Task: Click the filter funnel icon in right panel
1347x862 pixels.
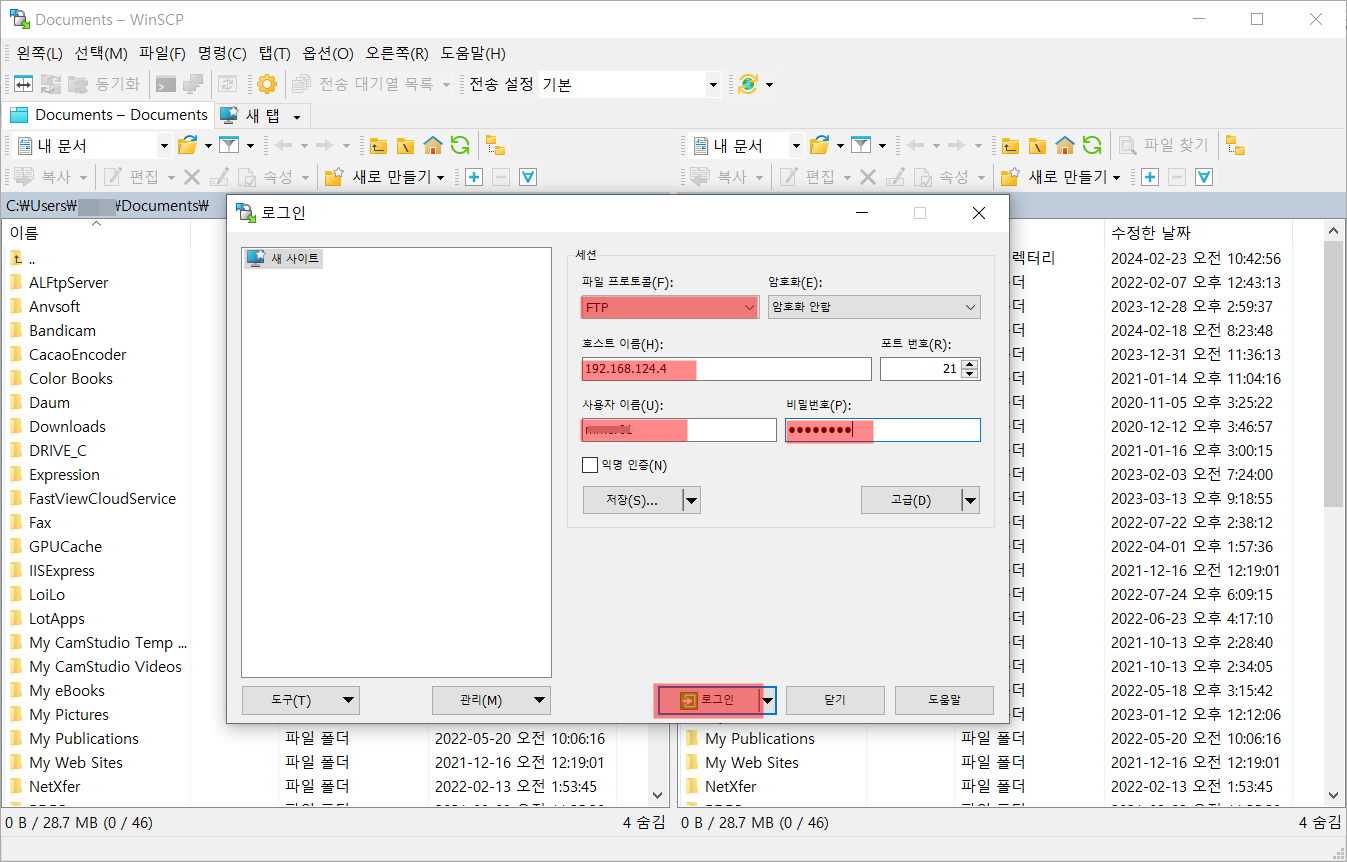Action: coord(861,146)
